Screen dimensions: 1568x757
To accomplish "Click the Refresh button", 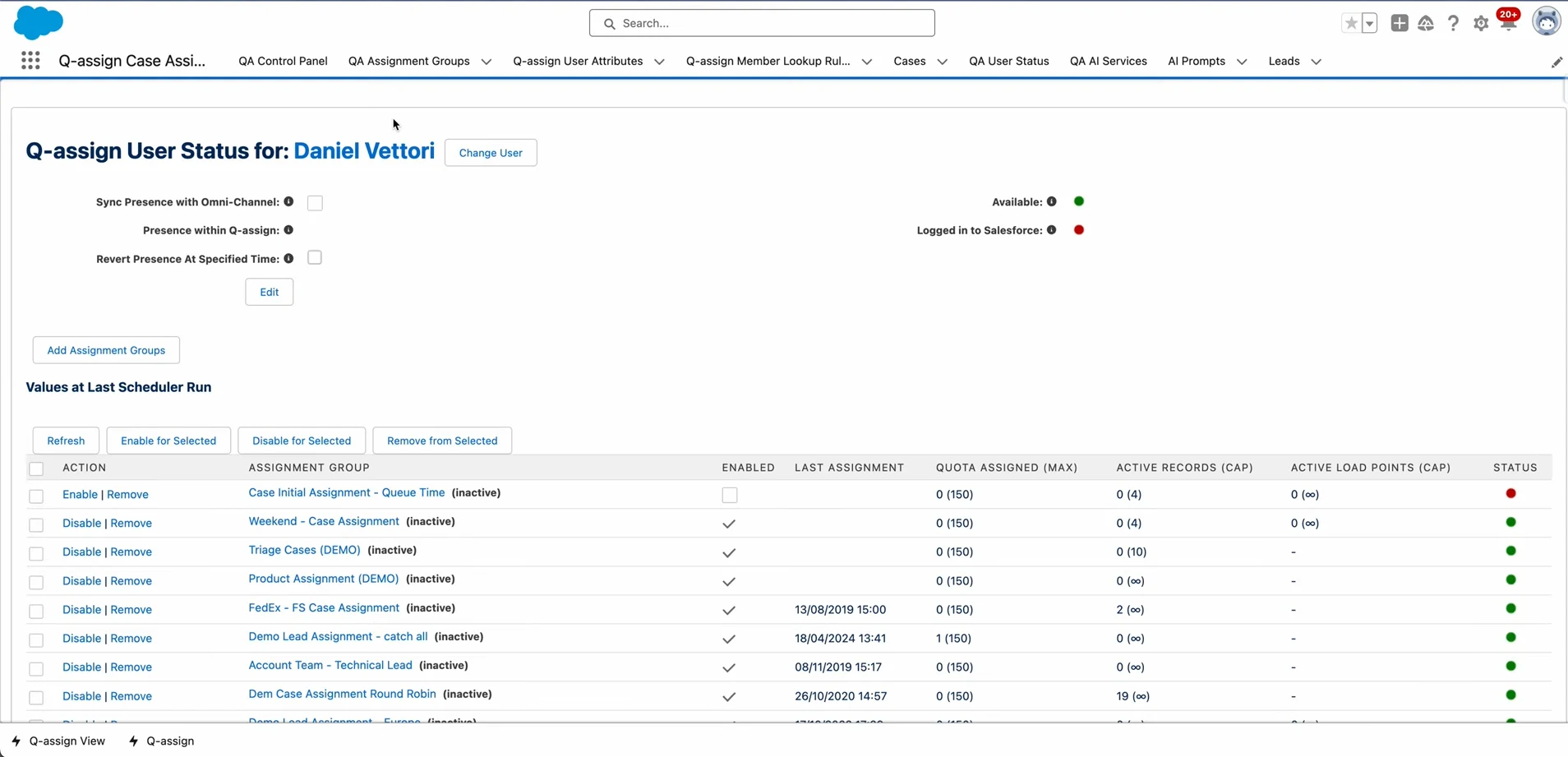I will click(x=66, y=441).
